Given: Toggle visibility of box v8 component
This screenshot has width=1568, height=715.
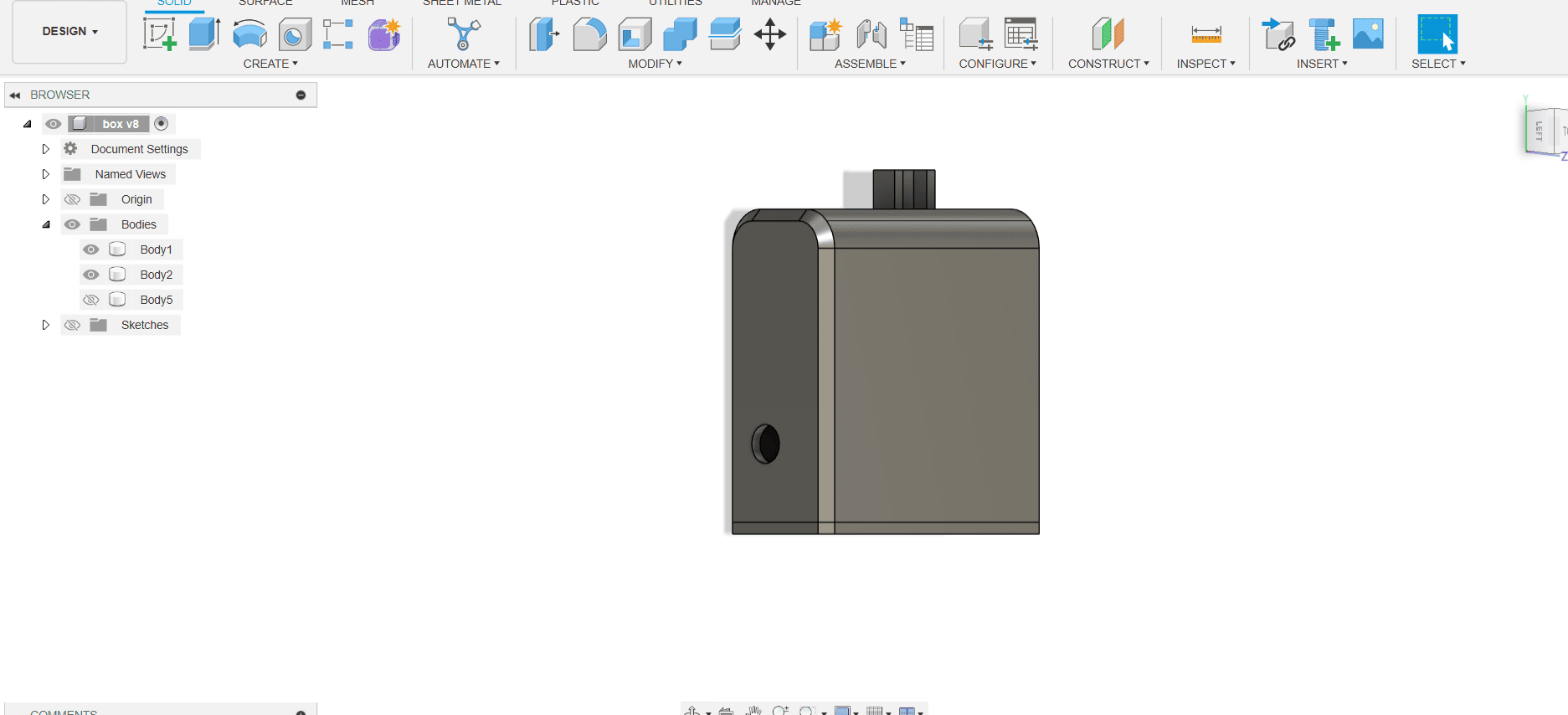Looking at the screenshot, I should [x=54, y=124].
